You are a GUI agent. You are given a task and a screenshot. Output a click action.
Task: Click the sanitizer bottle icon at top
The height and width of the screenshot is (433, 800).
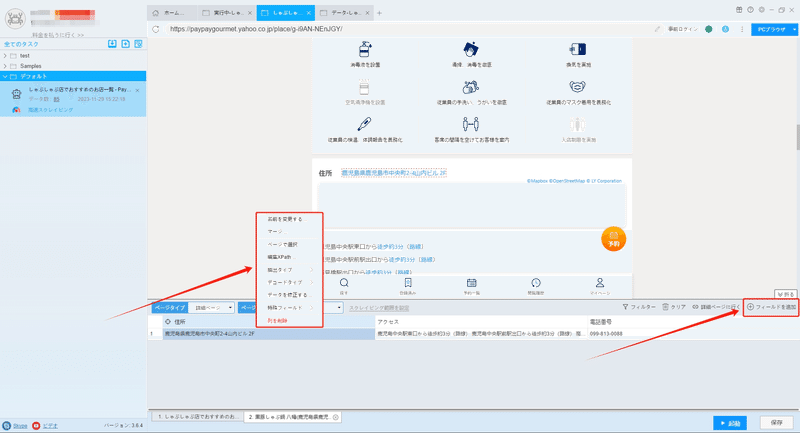pos(365,49)
